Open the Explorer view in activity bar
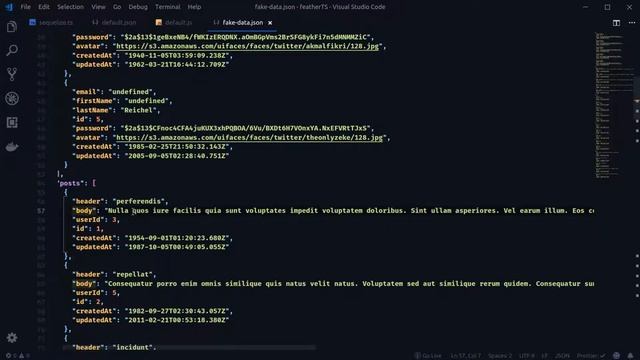Viewport: 640px width, 360px height. pos(12,27)
